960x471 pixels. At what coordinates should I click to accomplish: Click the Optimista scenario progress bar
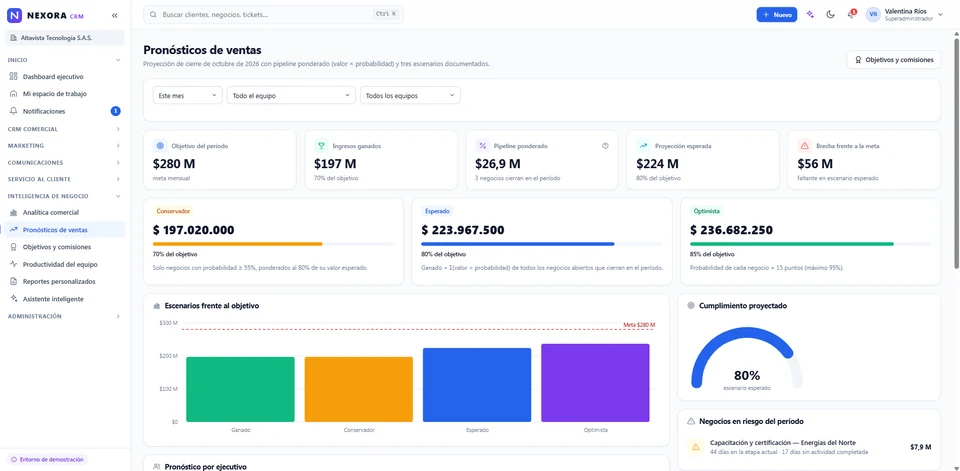click(810, 244)
